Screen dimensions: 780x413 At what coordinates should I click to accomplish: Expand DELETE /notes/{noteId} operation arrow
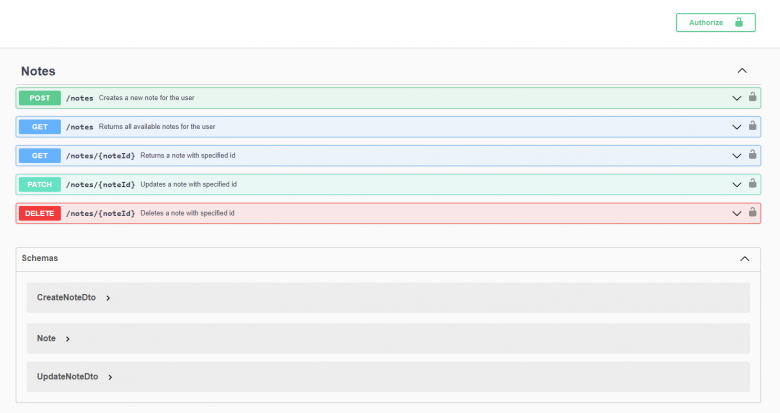pyautogui.click(x=737, y=213)
